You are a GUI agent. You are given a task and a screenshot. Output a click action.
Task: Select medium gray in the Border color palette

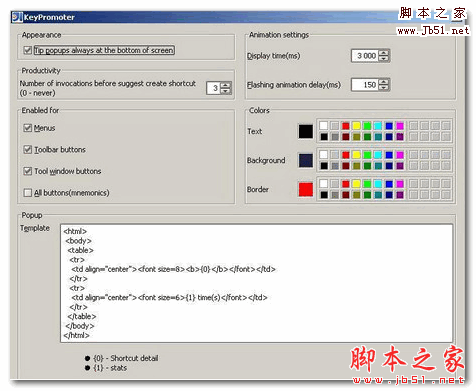coord(335,195)
